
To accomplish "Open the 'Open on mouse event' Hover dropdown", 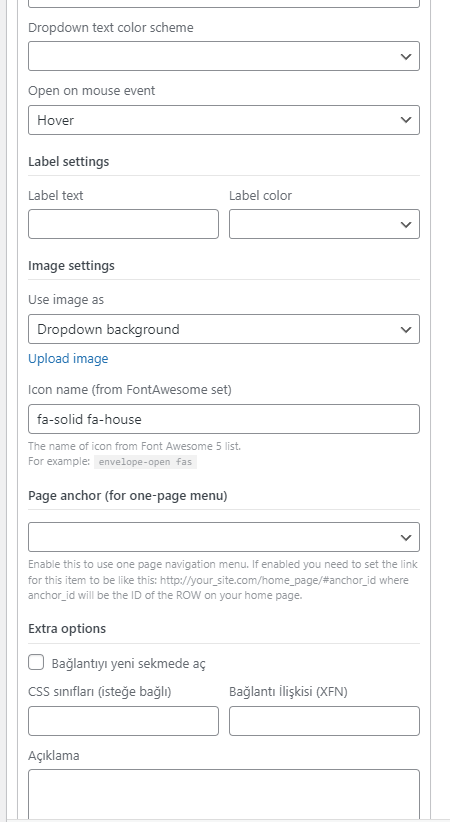I will (x=223, y=120).
